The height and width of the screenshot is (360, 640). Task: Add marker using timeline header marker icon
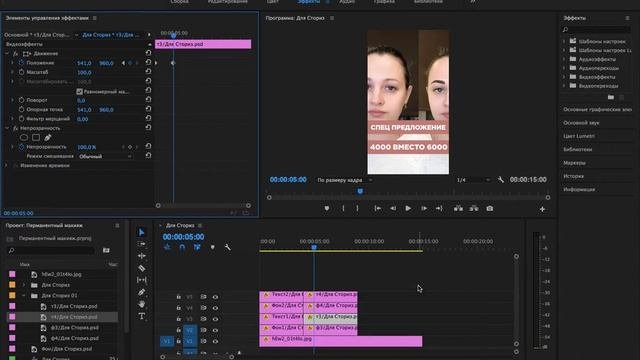coord(213,247)
